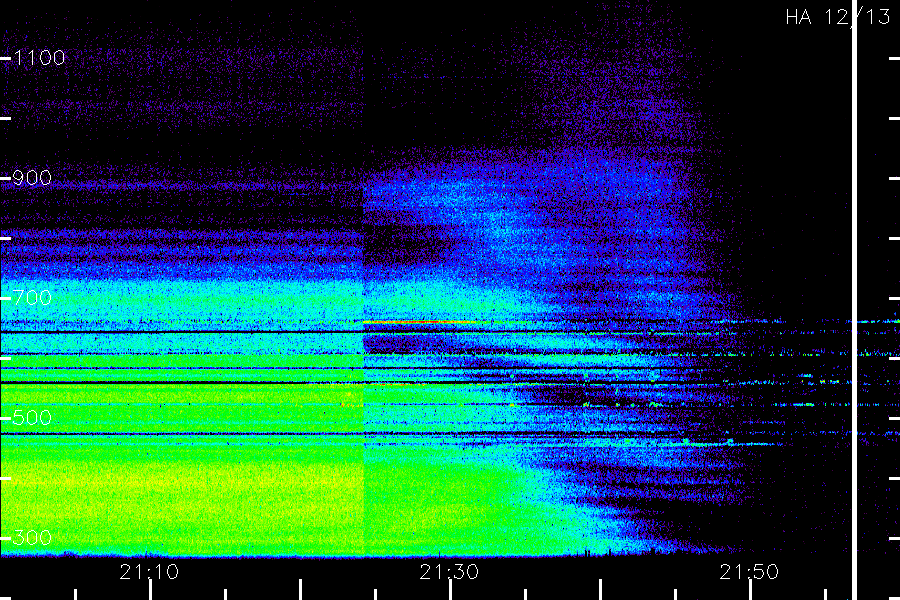The height and width of the screenshot is (600, 900).
Task: Click the 300 frequency axis label
Action: [32, 538]
